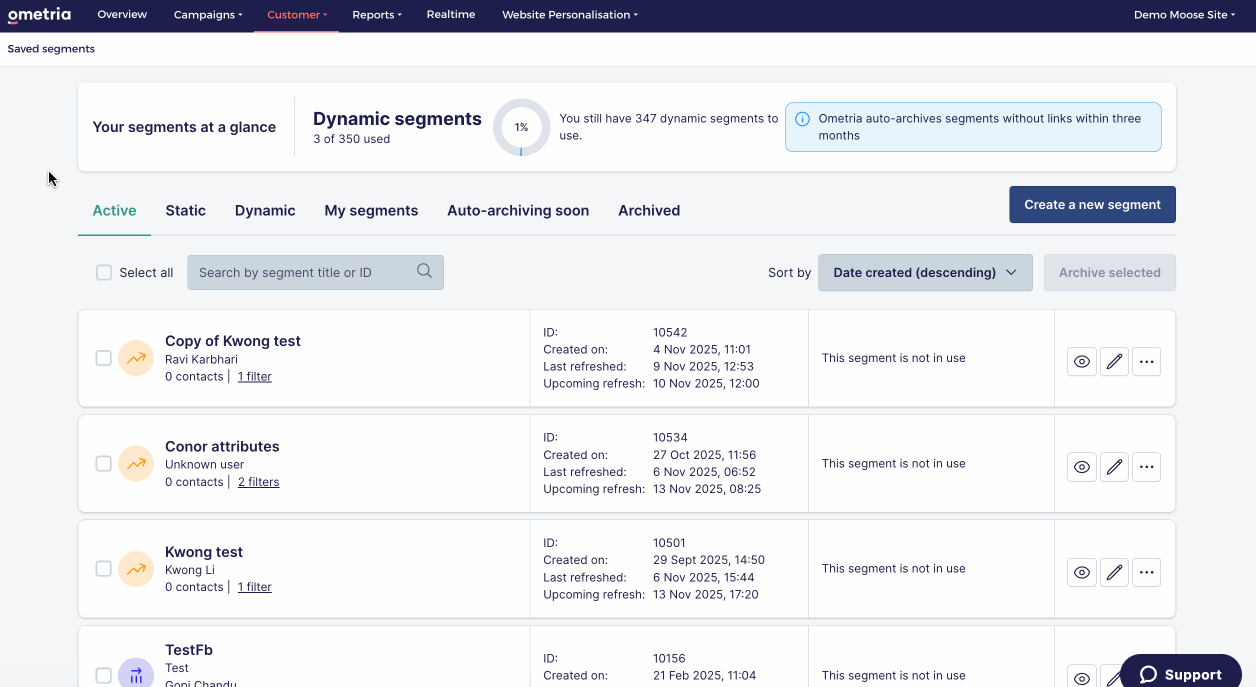1256x687 pixels.
Task: Click segment ID 10542
Action: [670, 333]
